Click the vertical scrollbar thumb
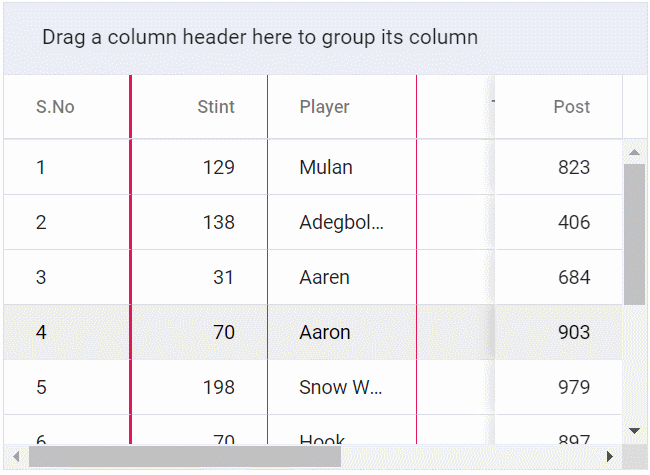The image size is (650, 475). click(x=634, y=234)
